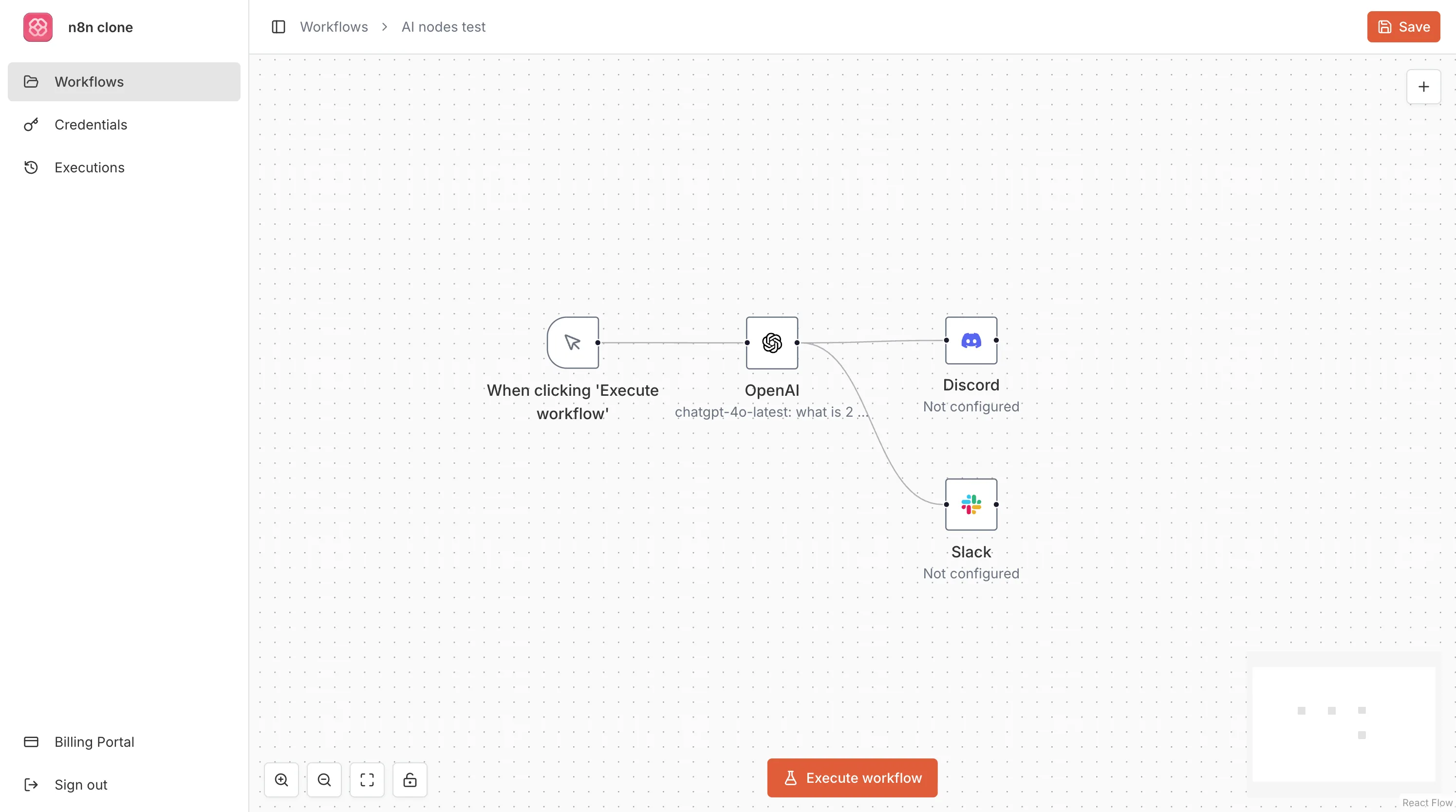Screen dimensions: 1456x812
Task: Run the Execute workflow button
Action: (852, 778)
